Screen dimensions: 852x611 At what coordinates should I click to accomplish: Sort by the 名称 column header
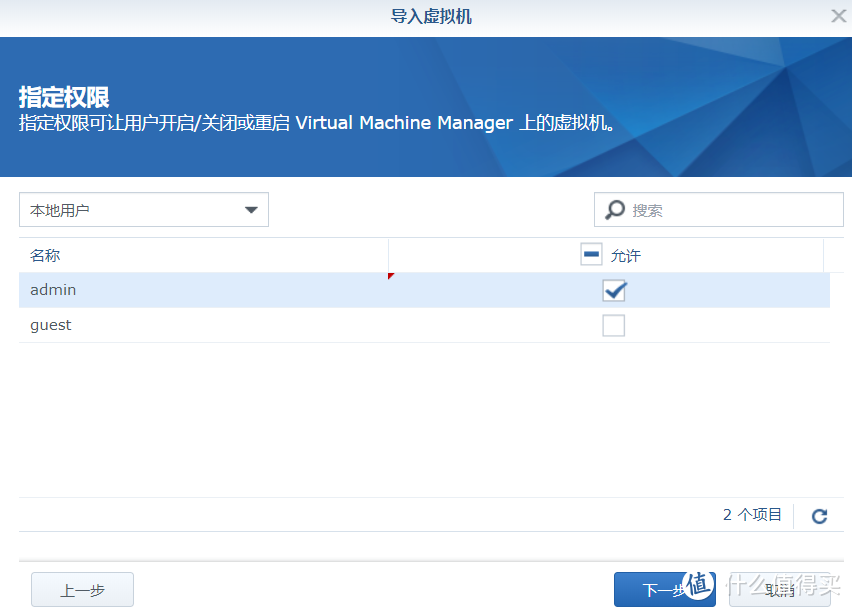(45, 256)
